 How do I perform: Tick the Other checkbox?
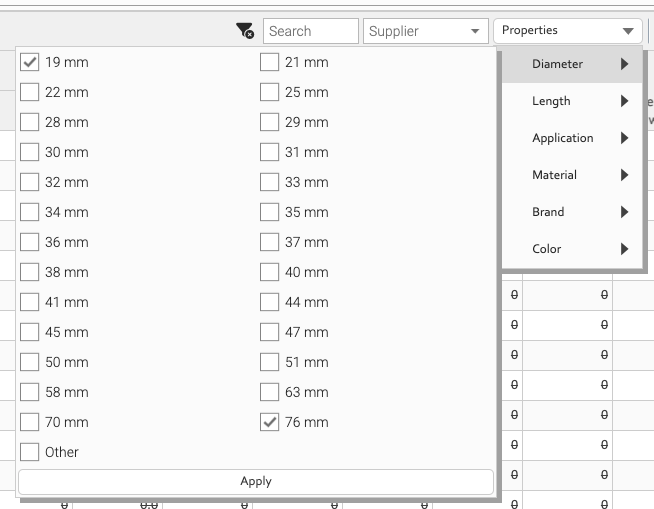[30, 452]
